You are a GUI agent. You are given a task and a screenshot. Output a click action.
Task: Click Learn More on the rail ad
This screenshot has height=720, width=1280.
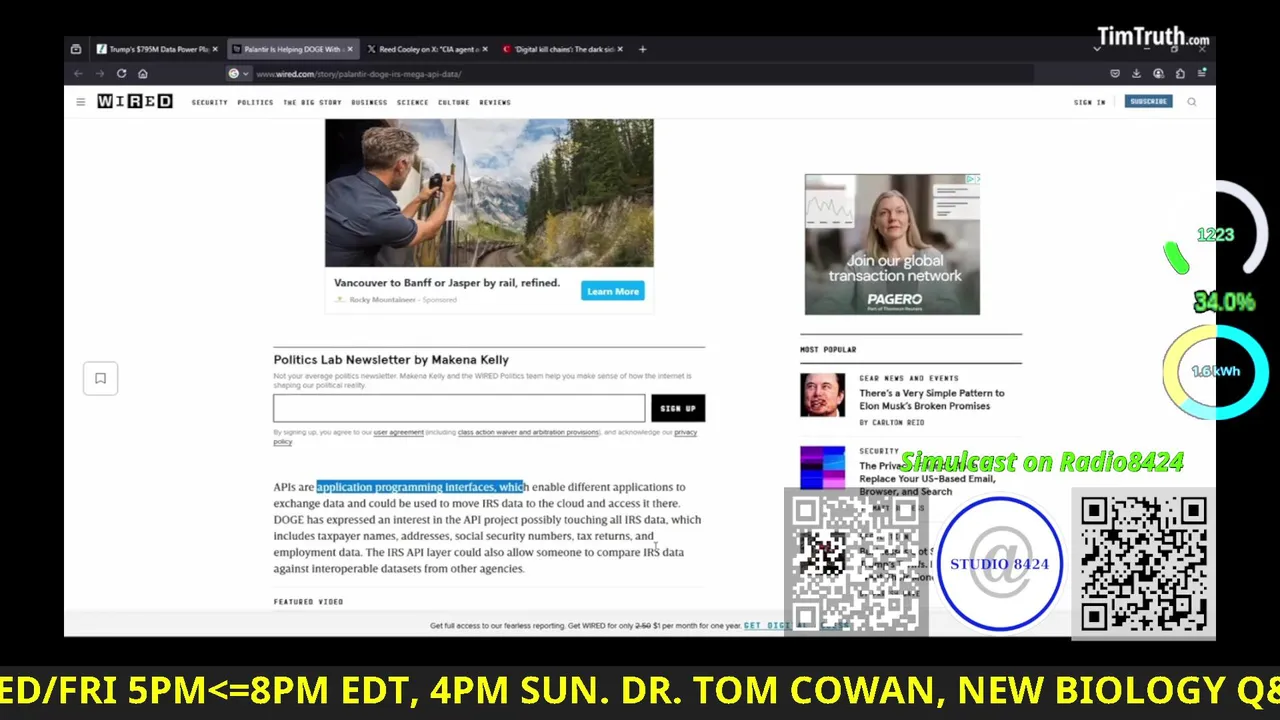coord(613,291)
